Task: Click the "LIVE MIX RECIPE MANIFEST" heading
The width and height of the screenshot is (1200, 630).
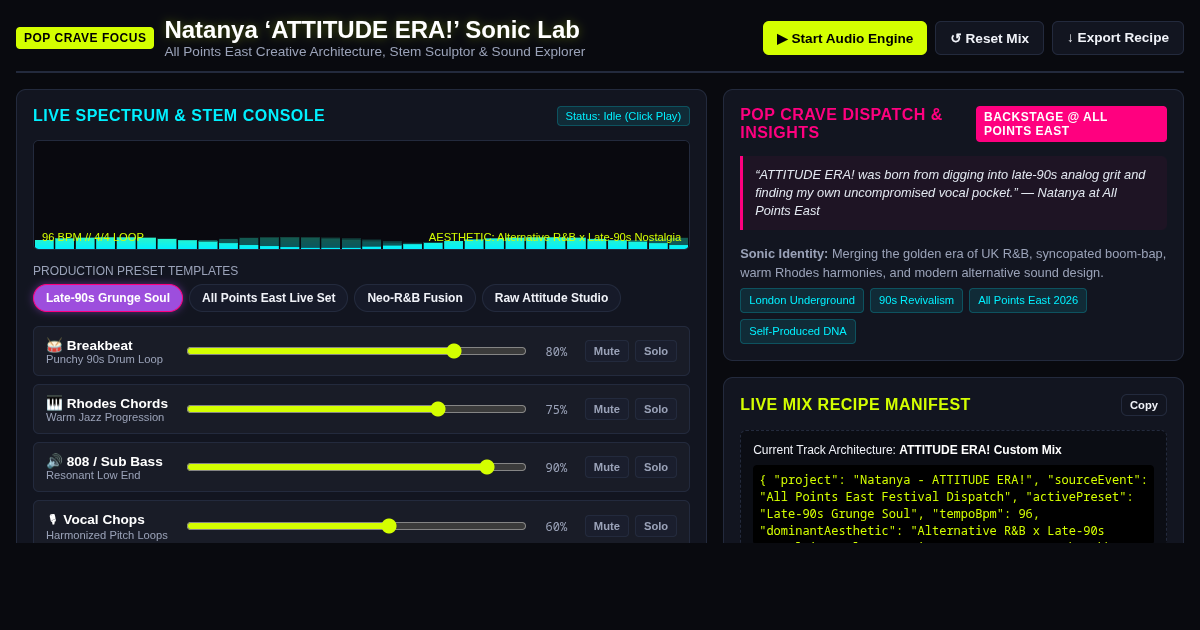Action: click(855, 405)
